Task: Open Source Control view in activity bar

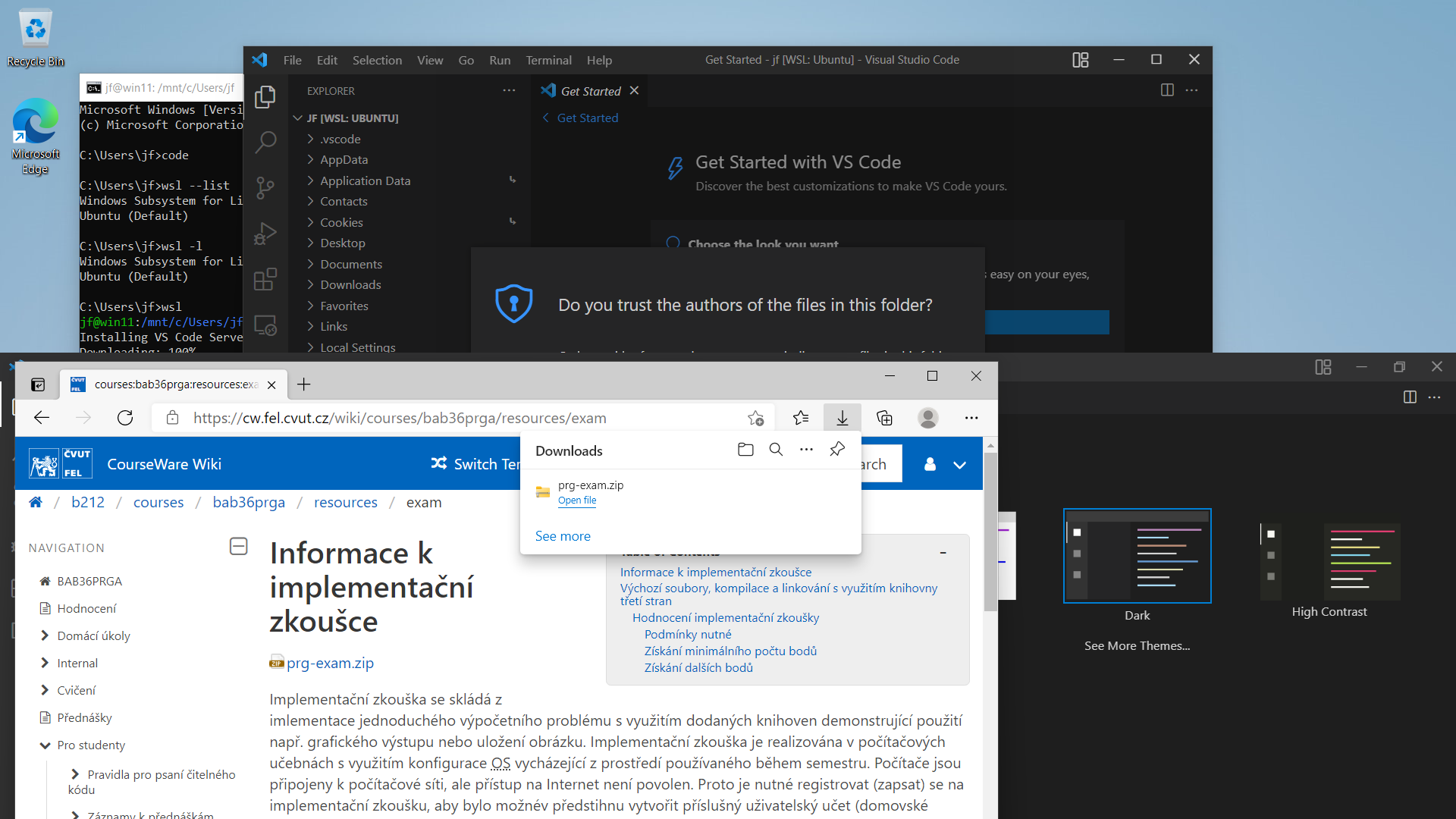Action: tap(265, 187)
